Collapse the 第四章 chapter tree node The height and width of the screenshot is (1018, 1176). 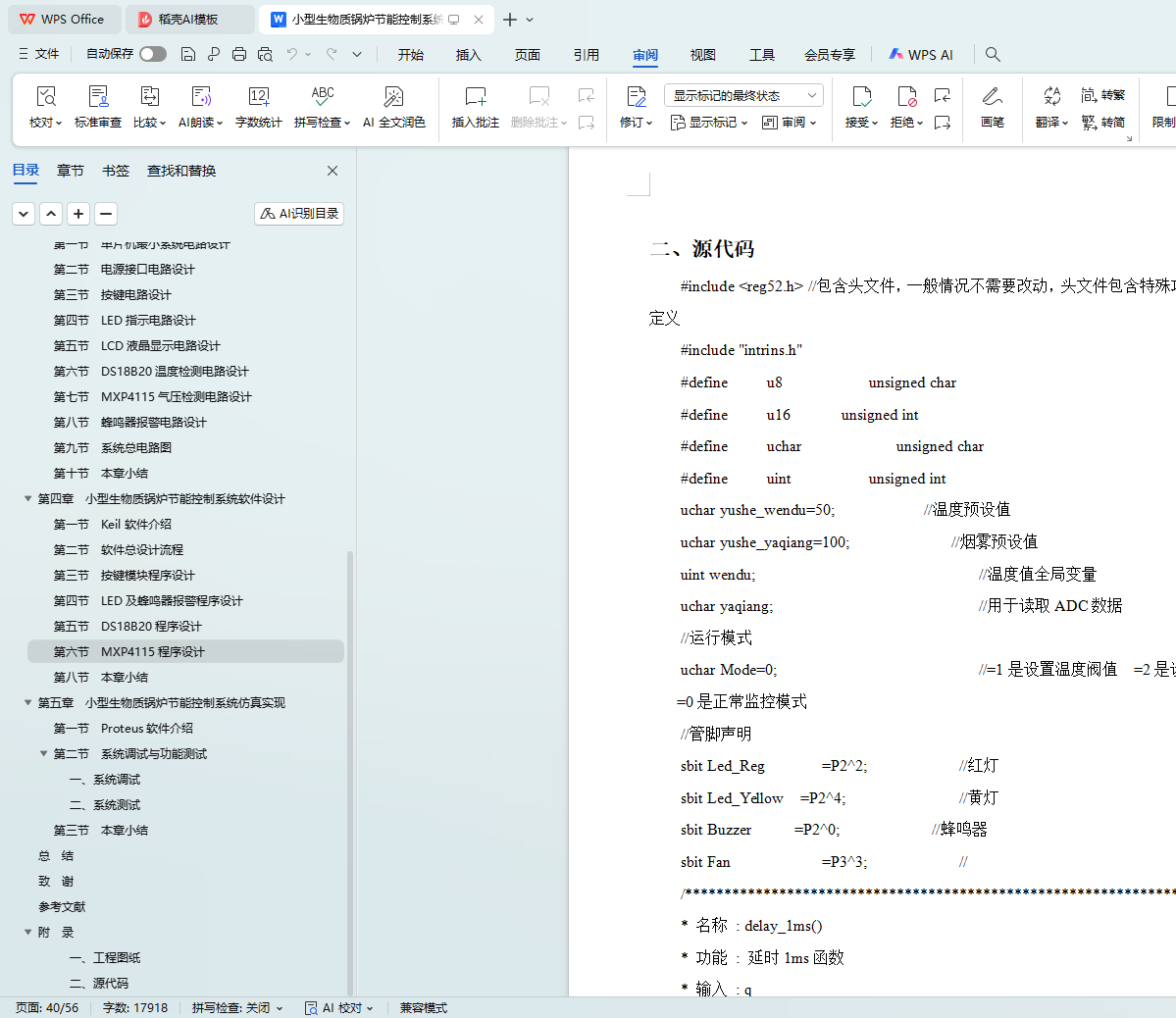pos(28,499)
